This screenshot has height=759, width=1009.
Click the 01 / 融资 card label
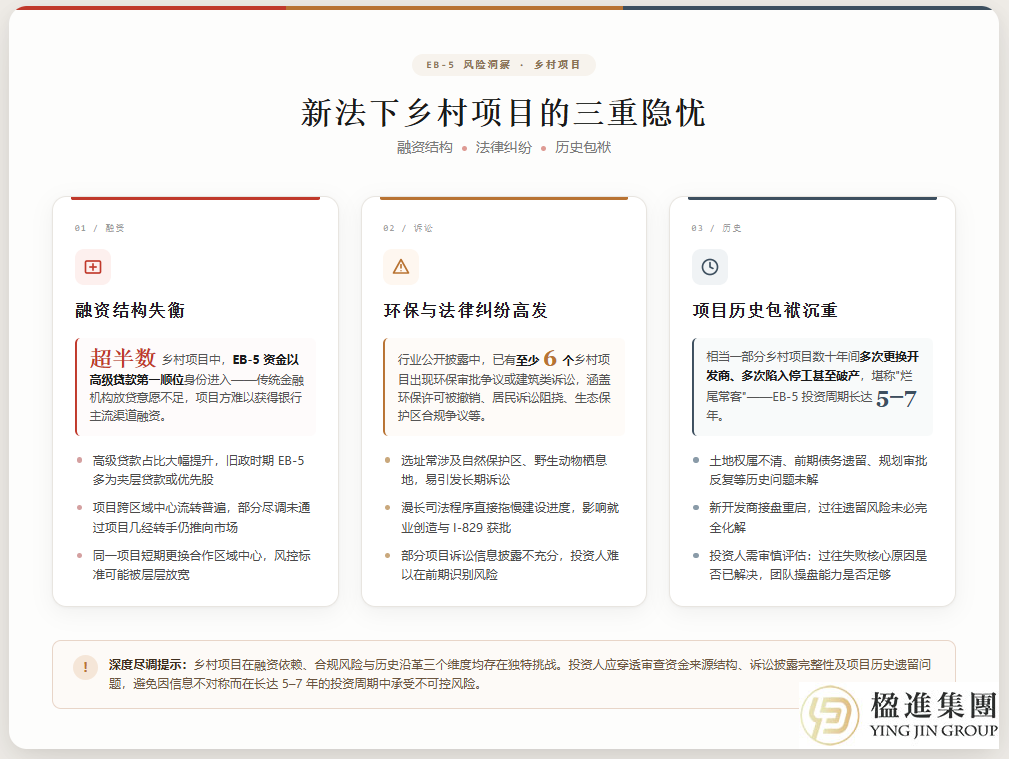click(99, 228)
